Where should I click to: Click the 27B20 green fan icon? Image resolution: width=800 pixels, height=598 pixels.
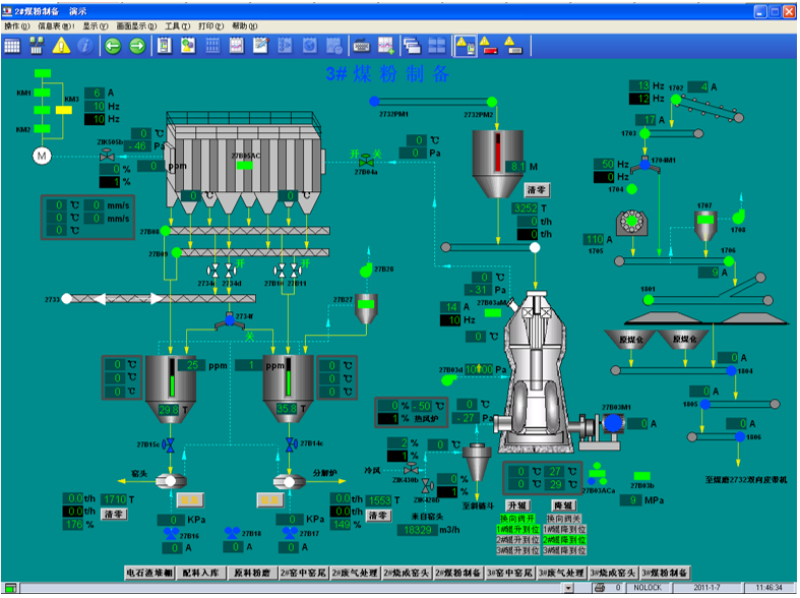pyautogui.click(x=366, y=270)
